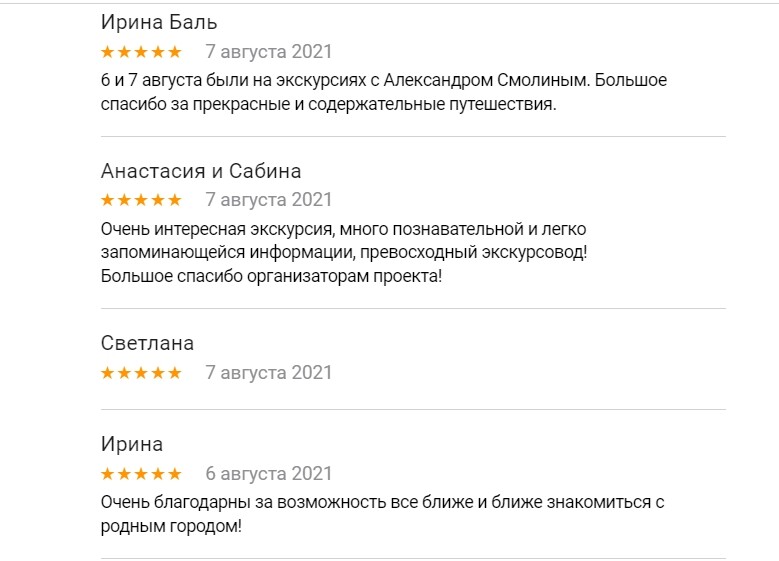Select the bottom reviewer name Ирина

point(132,444)
